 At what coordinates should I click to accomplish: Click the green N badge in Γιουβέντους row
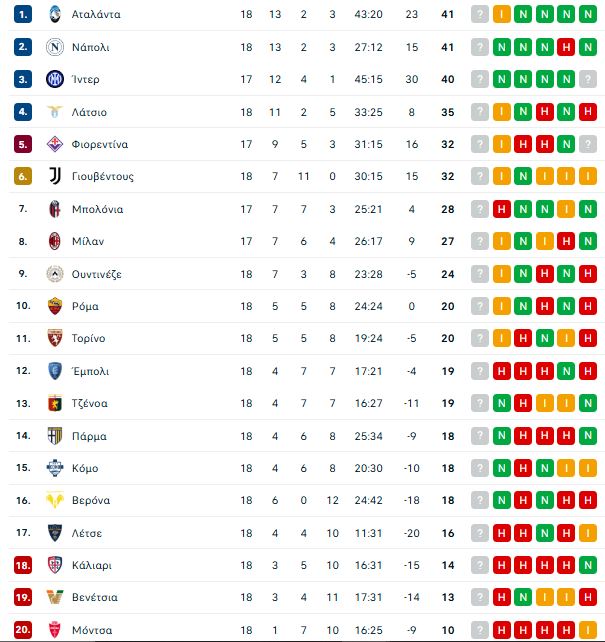coord(524,176)
